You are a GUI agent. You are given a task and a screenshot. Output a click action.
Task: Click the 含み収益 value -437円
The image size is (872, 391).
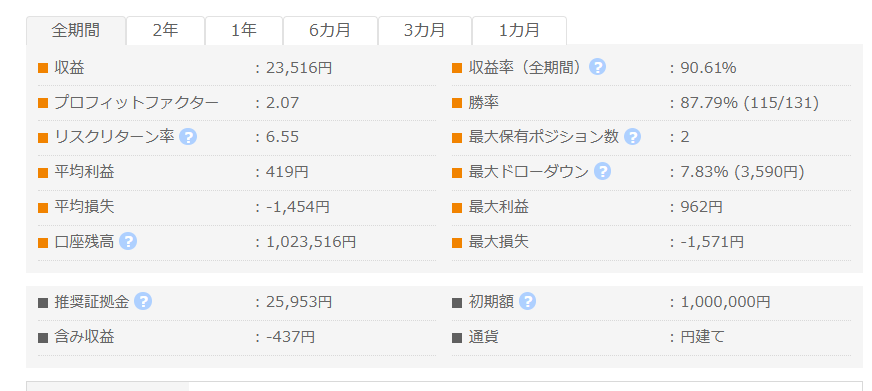tap(290, 336)
